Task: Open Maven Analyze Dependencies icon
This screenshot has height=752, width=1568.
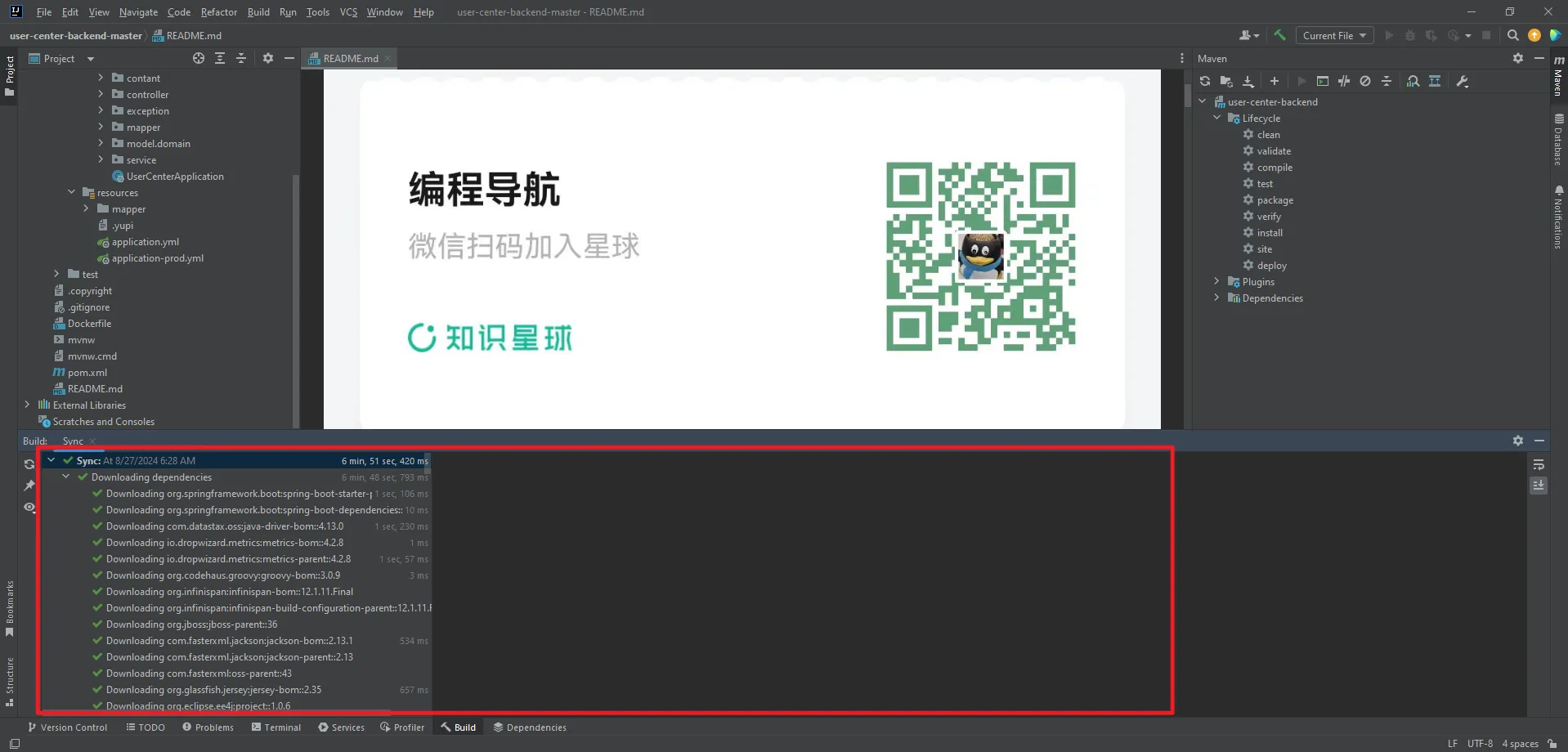Action: pos(1413,81)
